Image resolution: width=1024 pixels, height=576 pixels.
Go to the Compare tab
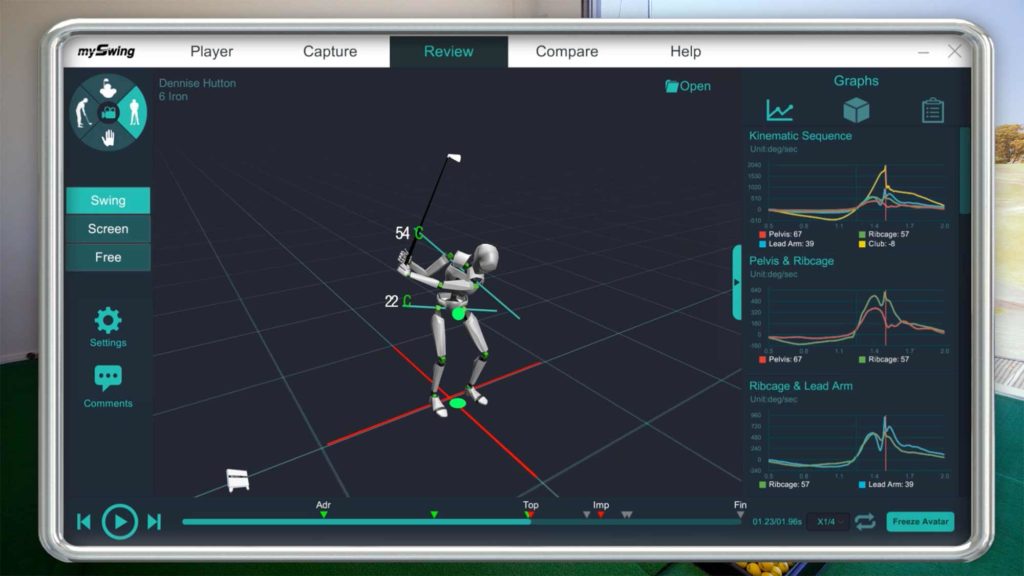(x=566, y=52)
